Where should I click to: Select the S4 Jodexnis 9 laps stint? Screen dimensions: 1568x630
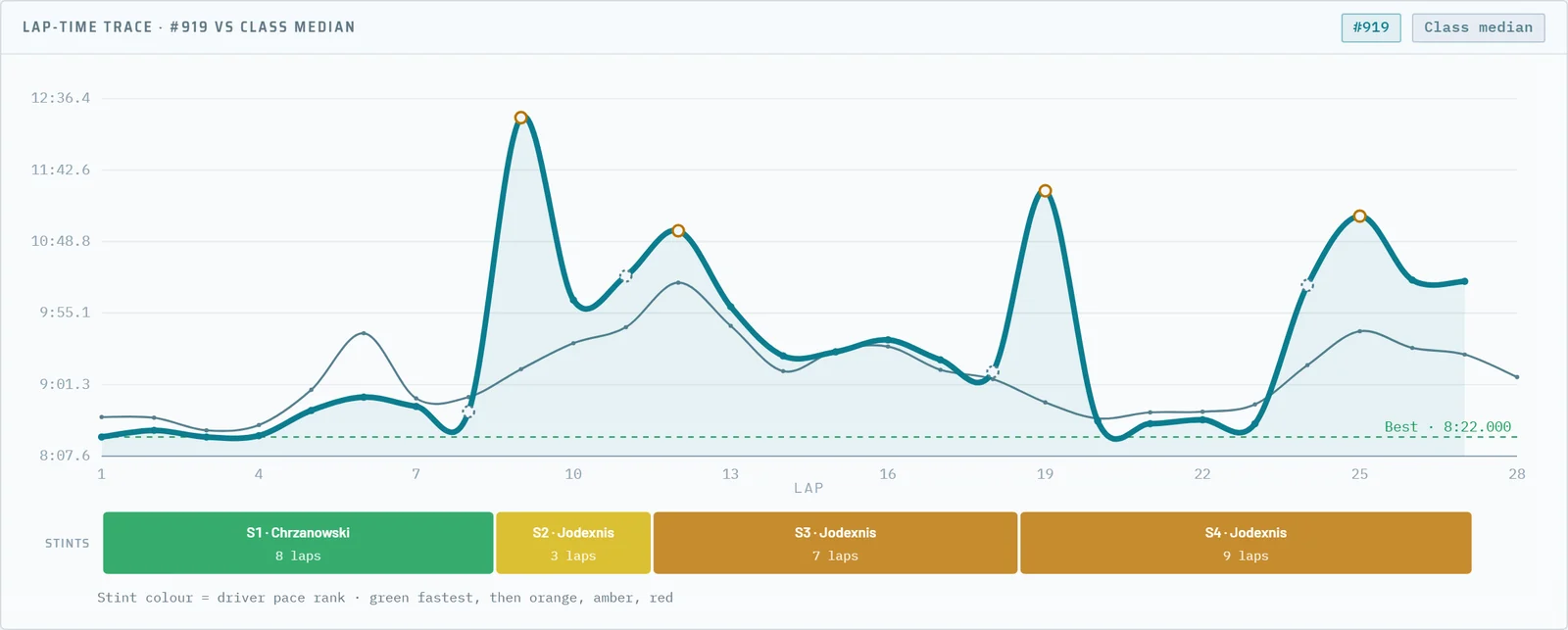click(1246, 543)
